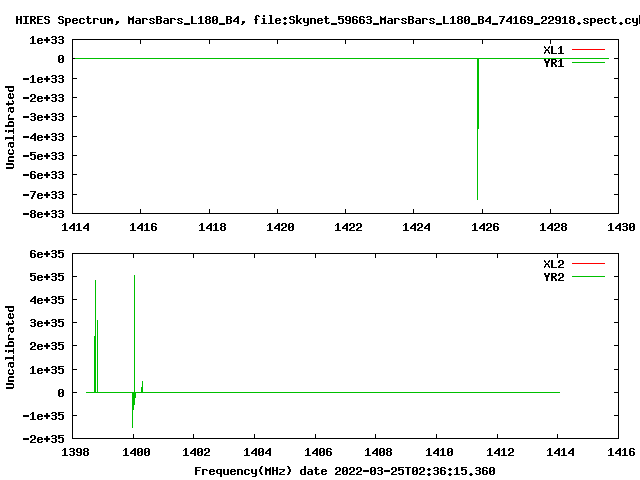Click the 3e+35 y-axis value
This screenshot has height=480, width=640.
tap(47, 323)
